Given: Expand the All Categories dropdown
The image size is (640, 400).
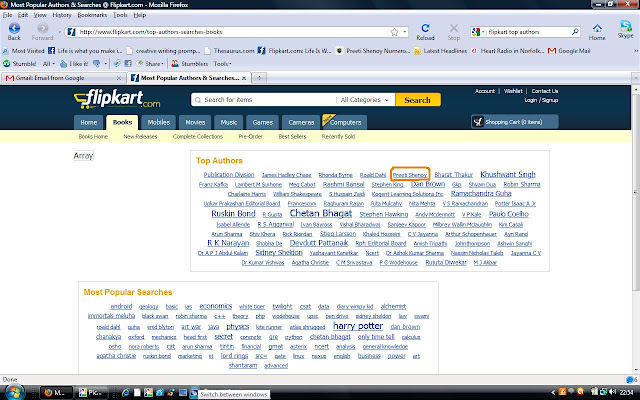Looking at the screenshot, I should pyautogui.click(x=364, y=100).
